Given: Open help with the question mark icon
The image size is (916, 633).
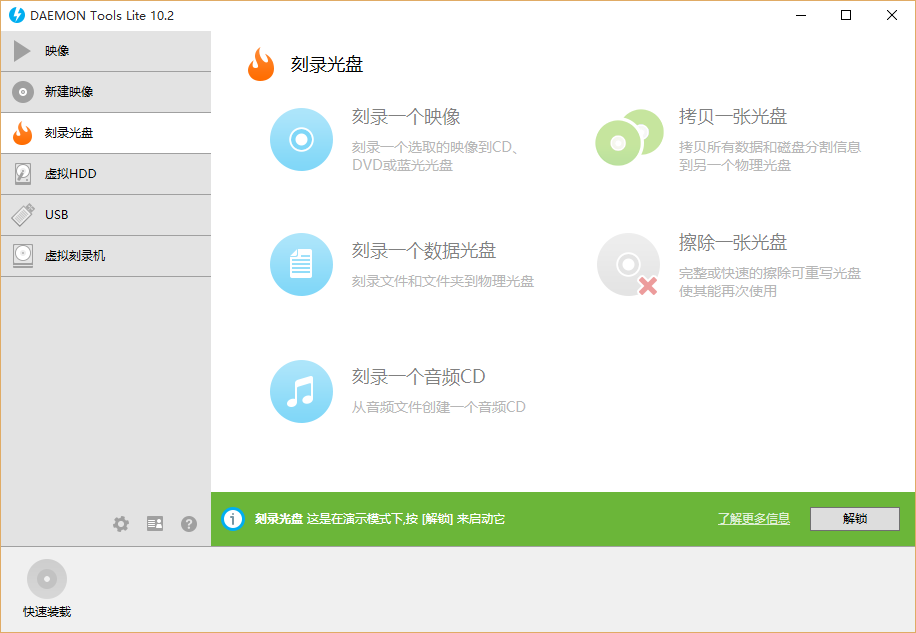Looking at the screenshot, I should pos(189,523).
